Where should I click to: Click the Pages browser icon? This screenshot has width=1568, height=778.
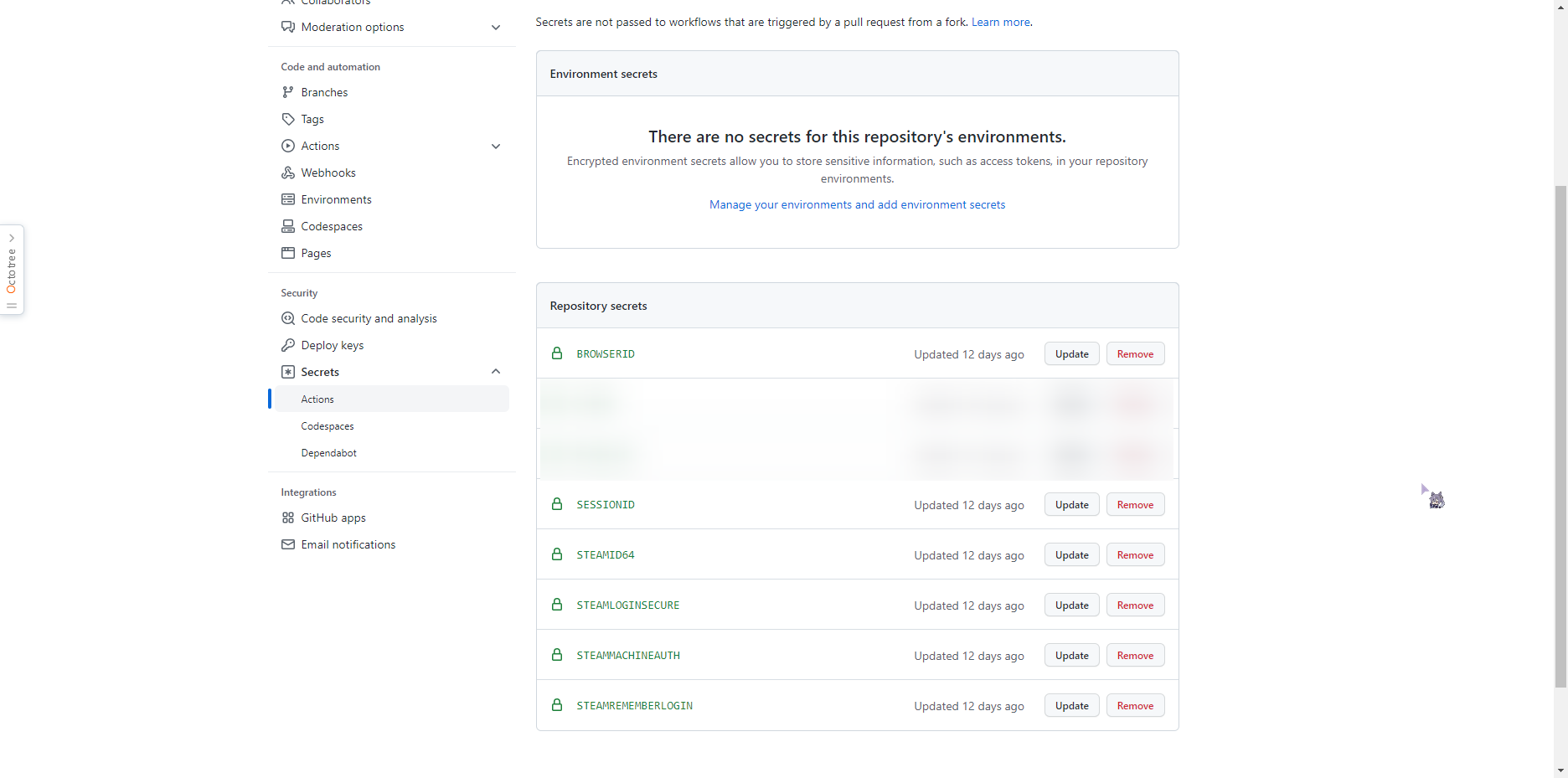(288, 253)
